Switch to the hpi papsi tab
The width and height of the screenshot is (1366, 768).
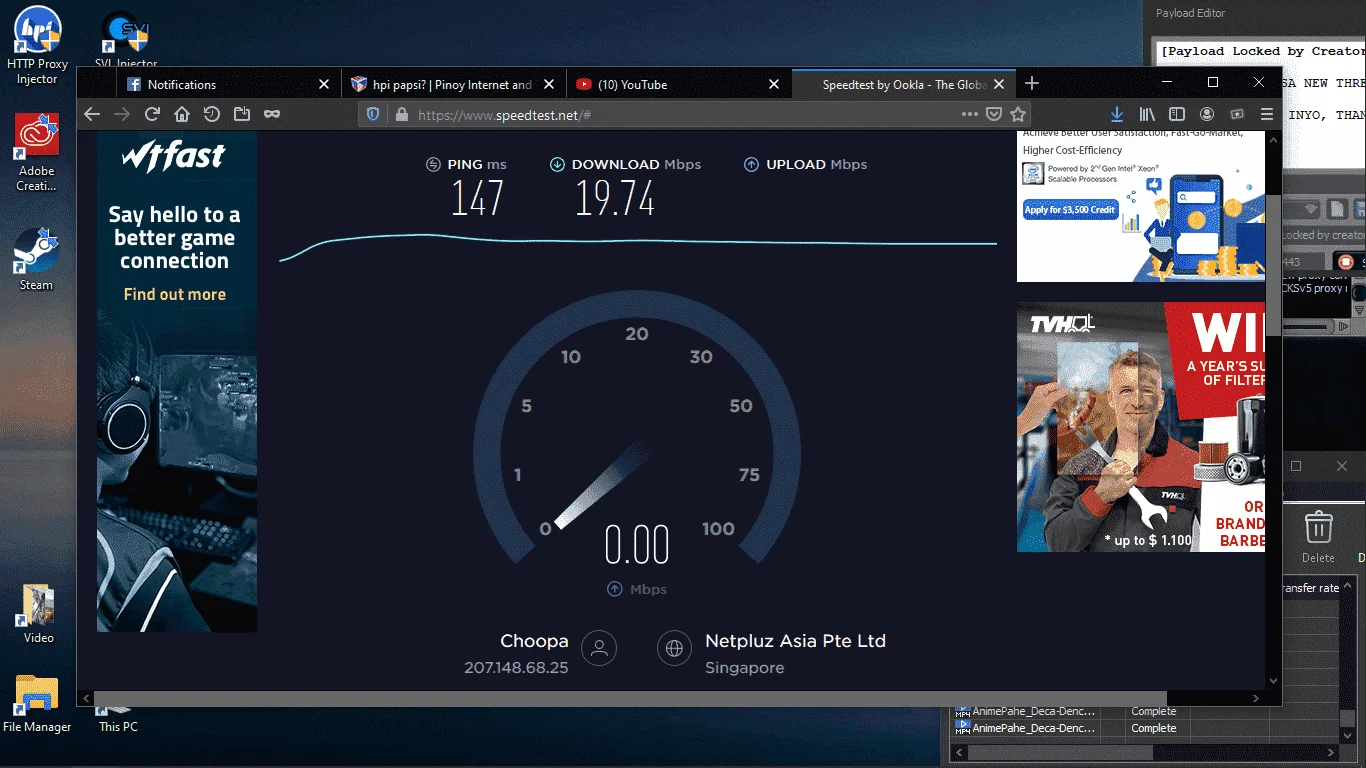(x=454, y=85)
